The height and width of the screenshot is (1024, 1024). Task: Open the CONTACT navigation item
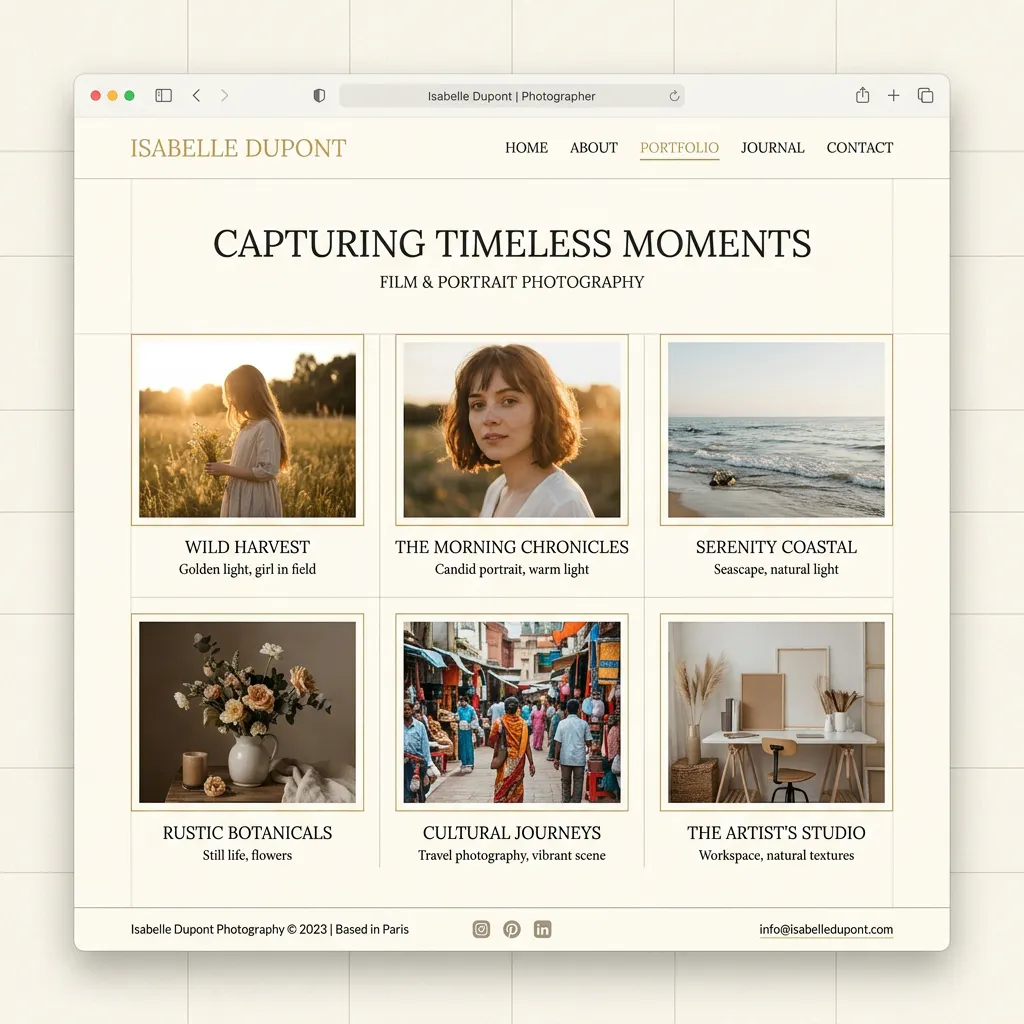point(859,148)
